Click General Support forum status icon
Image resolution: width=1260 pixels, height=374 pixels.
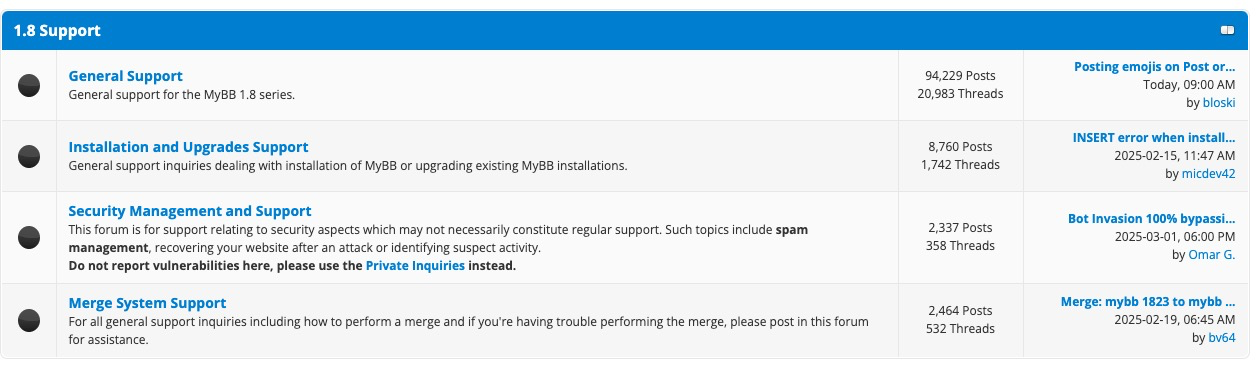tap(30, 85)
